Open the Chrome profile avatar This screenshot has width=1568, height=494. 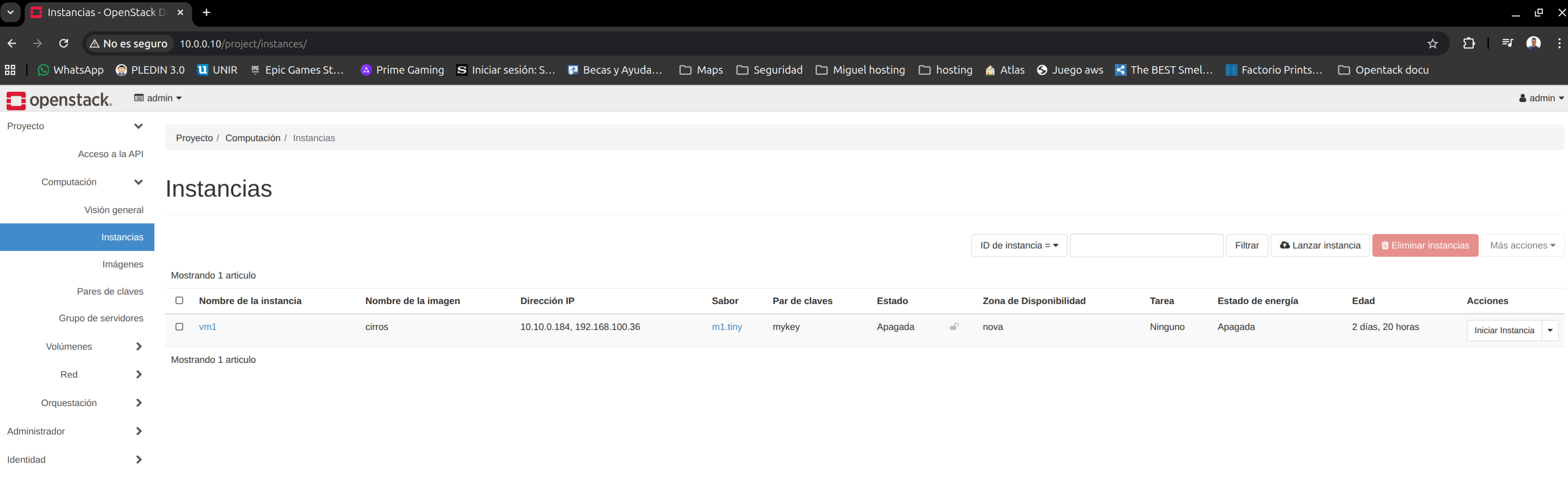tap(1533, 43)
